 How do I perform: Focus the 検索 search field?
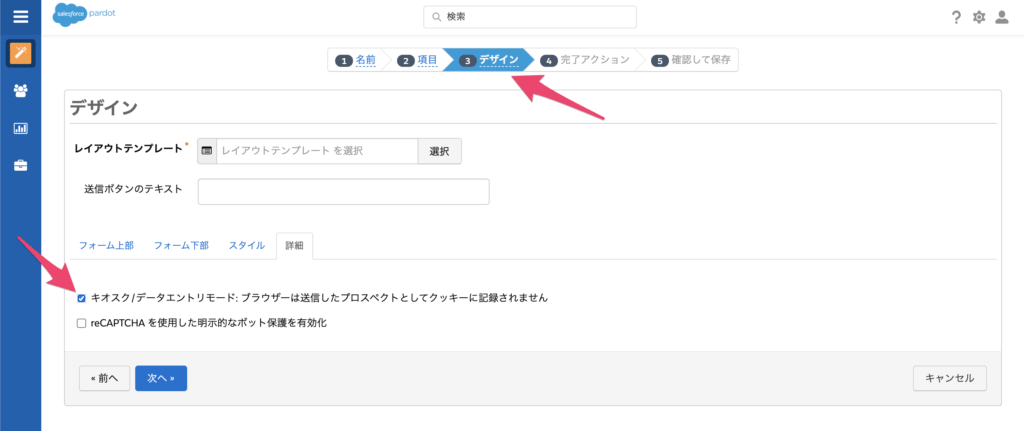(x=530, y=18)
